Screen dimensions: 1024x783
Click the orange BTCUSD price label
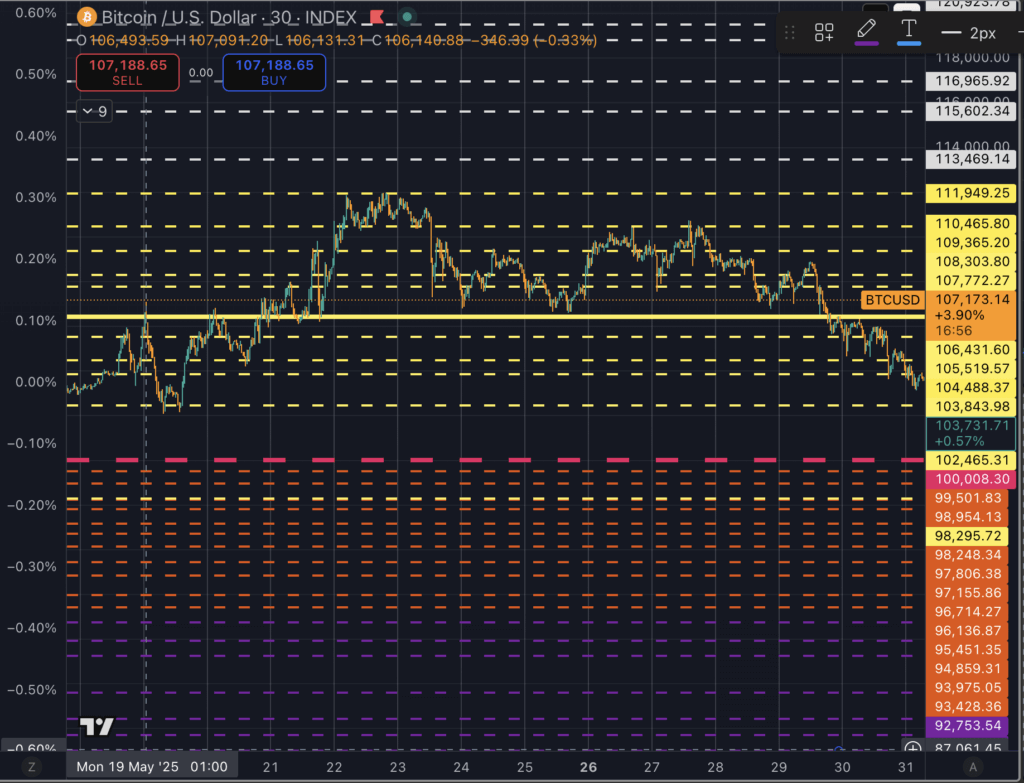pos(892,299)
